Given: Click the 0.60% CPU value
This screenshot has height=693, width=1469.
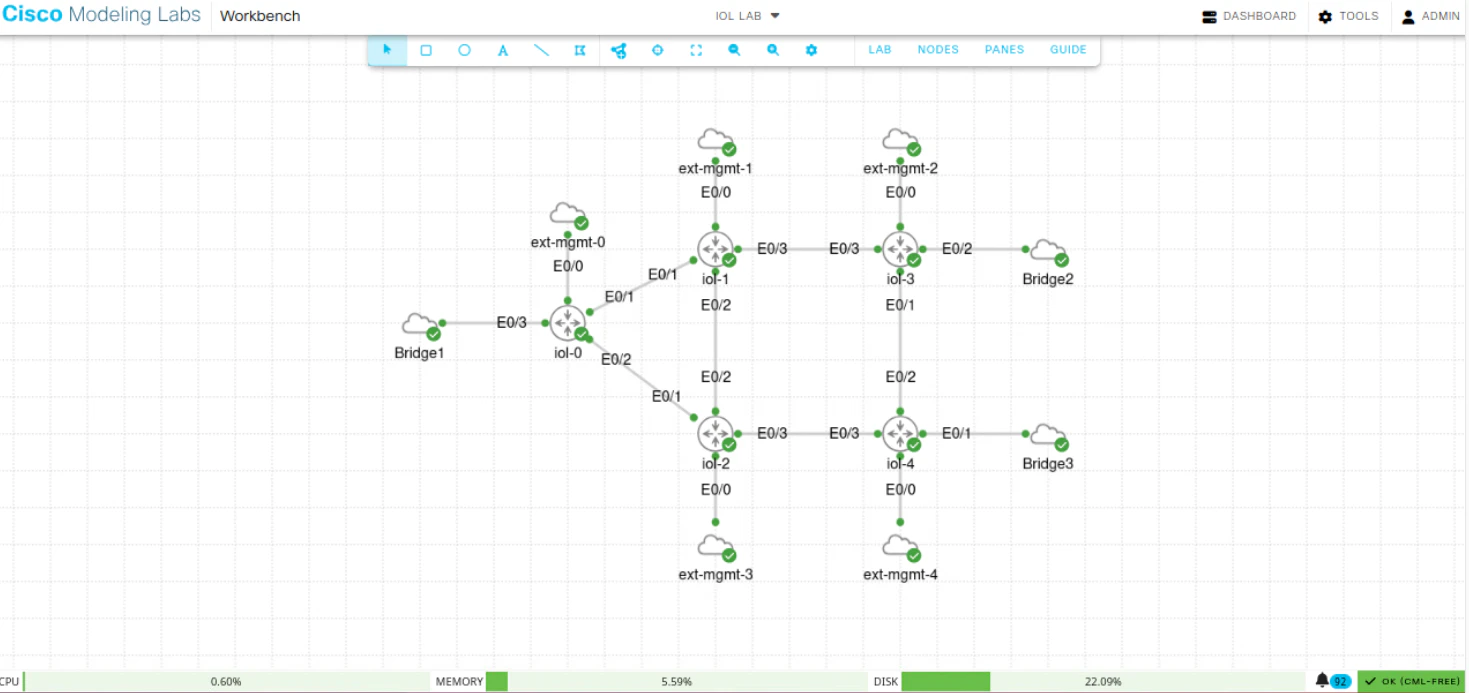Looking at the screenshot, I should [x=226, y=682].
